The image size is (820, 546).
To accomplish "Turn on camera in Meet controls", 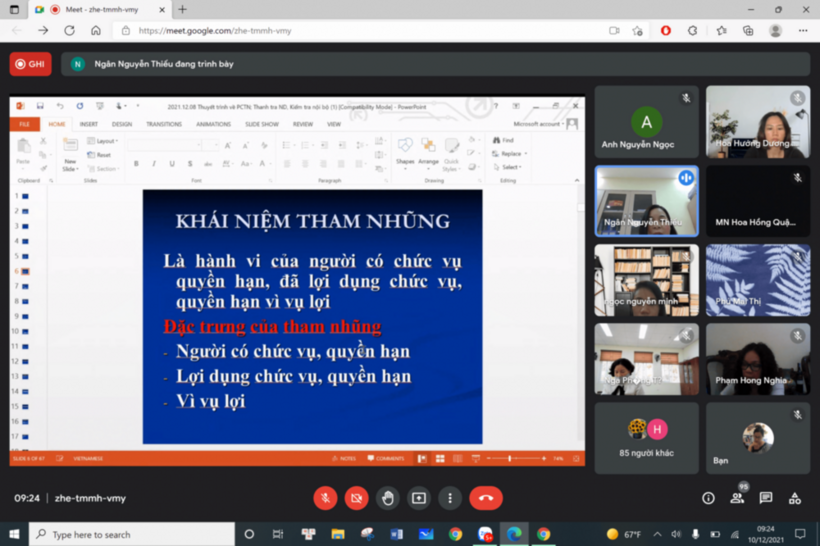I will pos(357,498).
